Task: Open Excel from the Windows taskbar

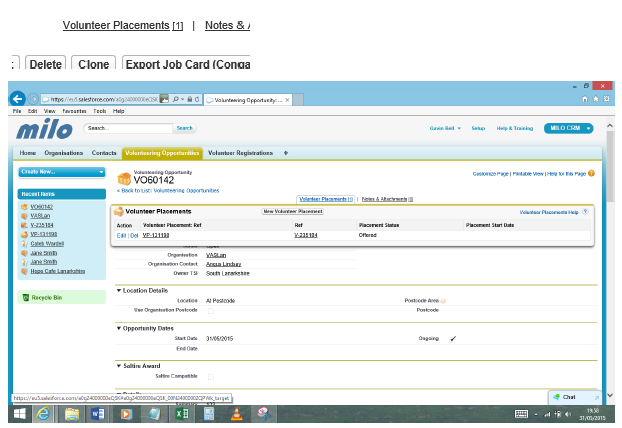Action: pos(182,414)
